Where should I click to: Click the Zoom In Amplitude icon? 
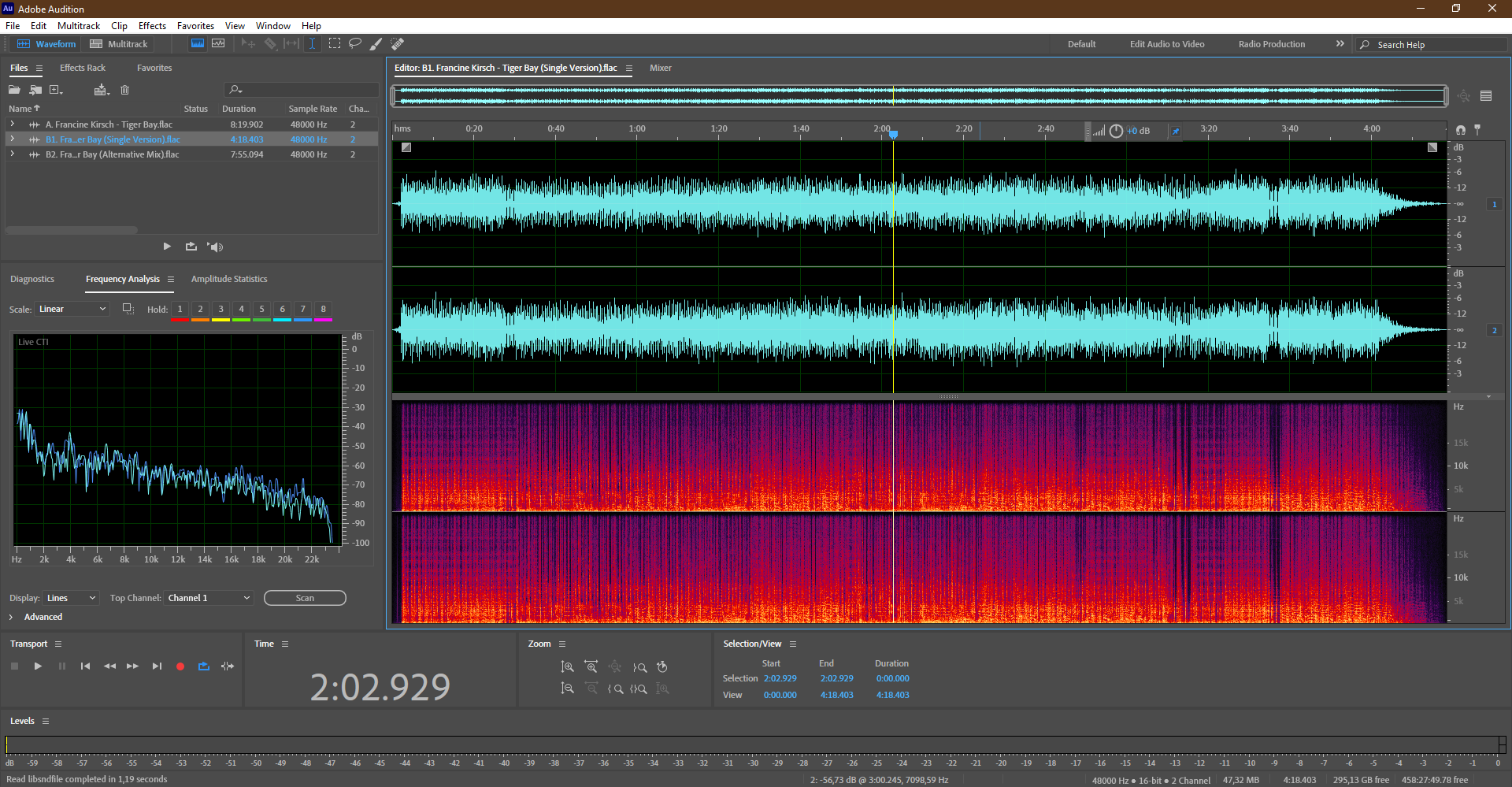point(567,667)
